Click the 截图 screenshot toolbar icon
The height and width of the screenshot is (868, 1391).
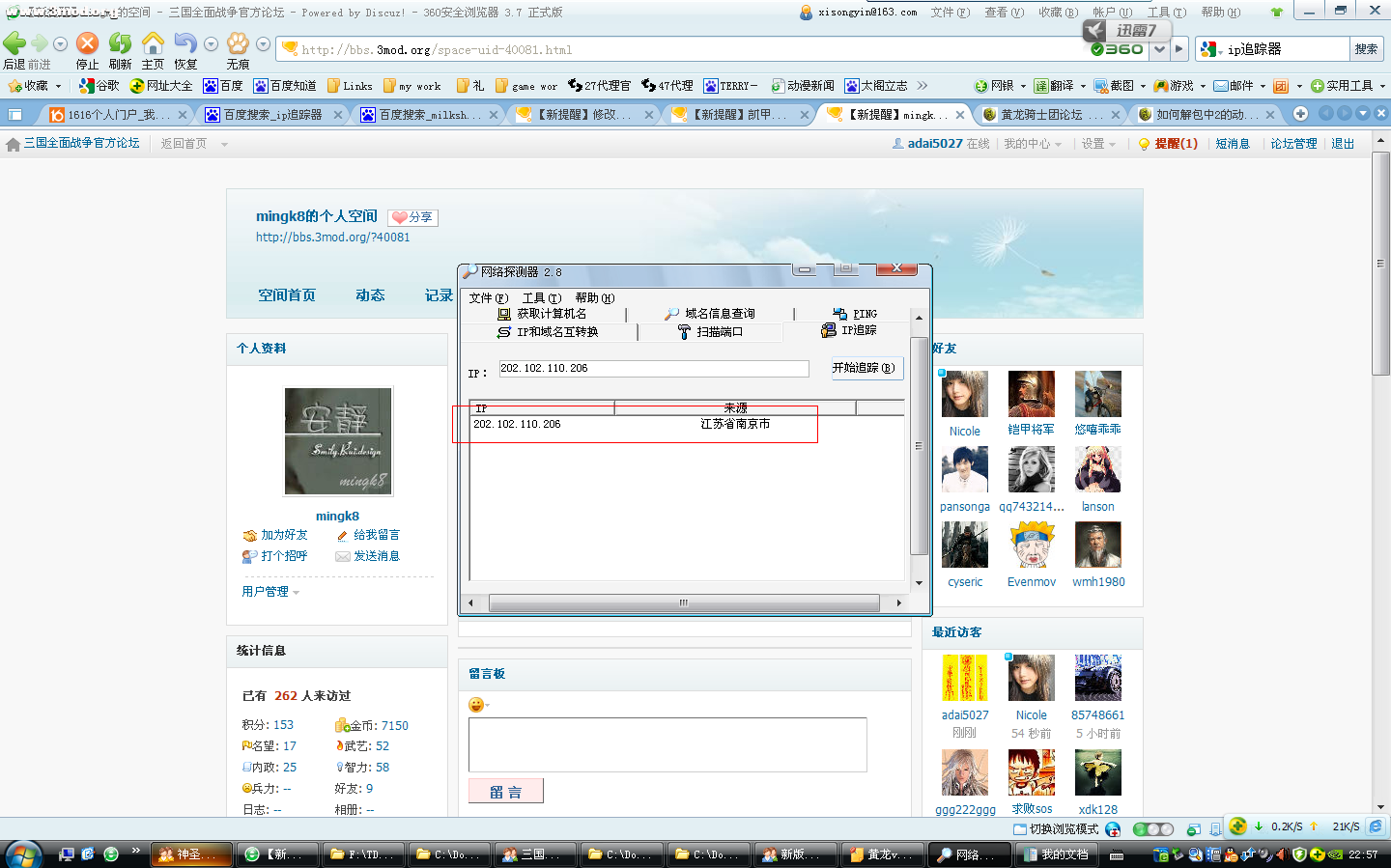pos(1115,86)
